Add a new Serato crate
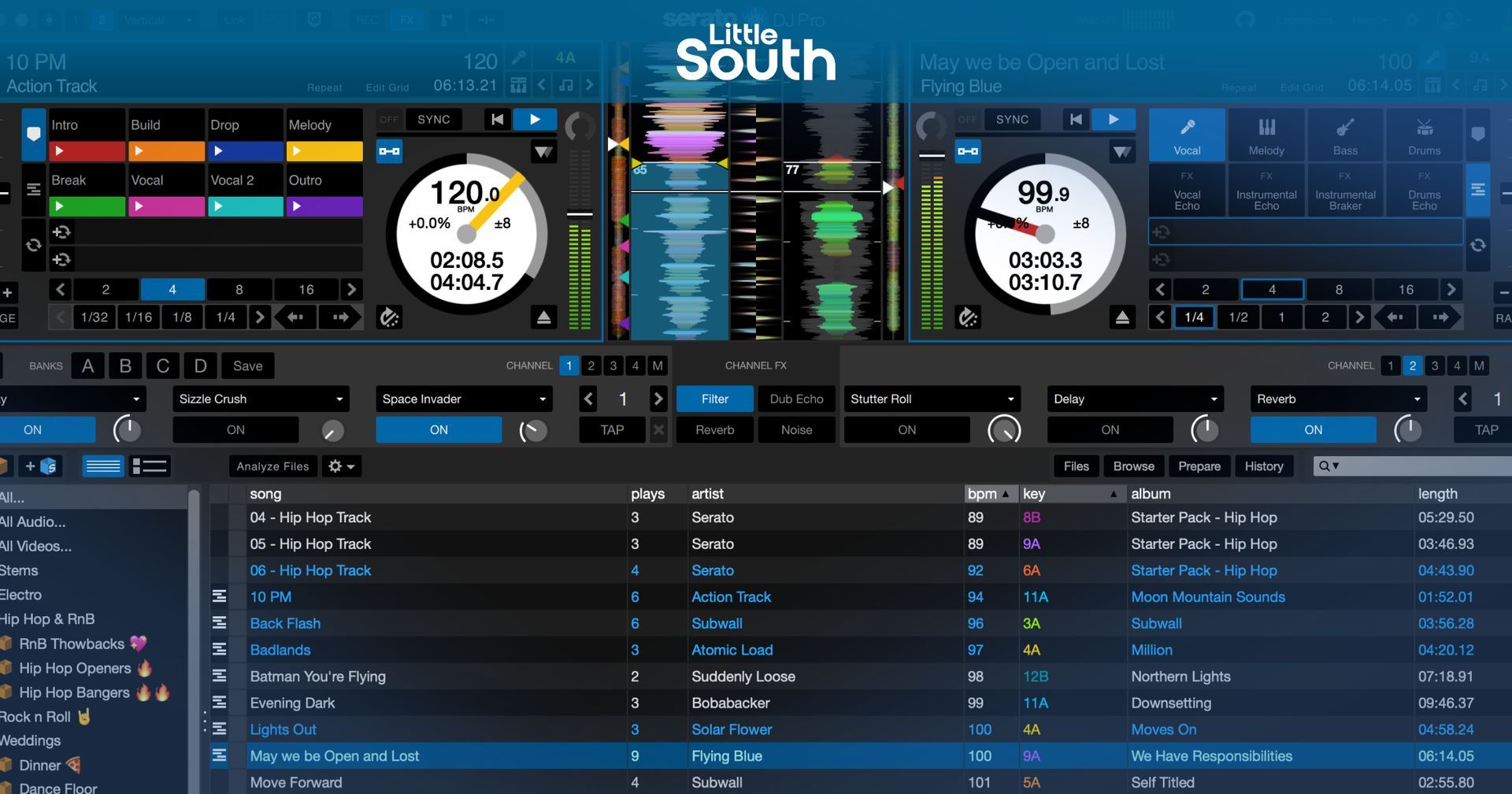This screenshot has height=794, width=1512. tap(40, 466)
